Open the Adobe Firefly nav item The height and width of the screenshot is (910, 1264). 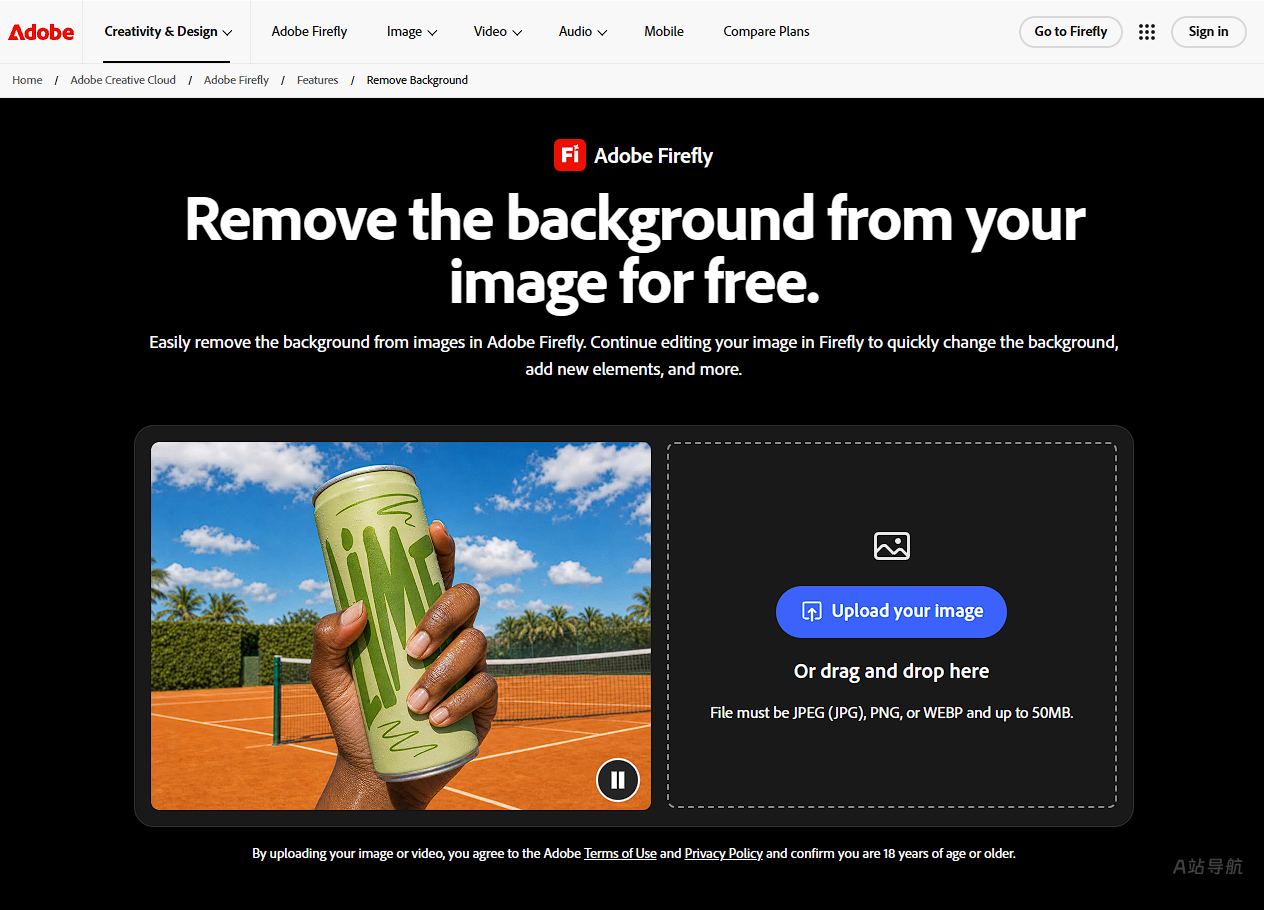point(309,32)
